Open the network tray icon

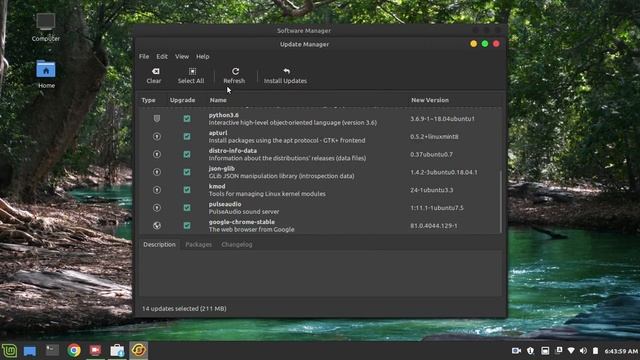(x=571, y=351)
